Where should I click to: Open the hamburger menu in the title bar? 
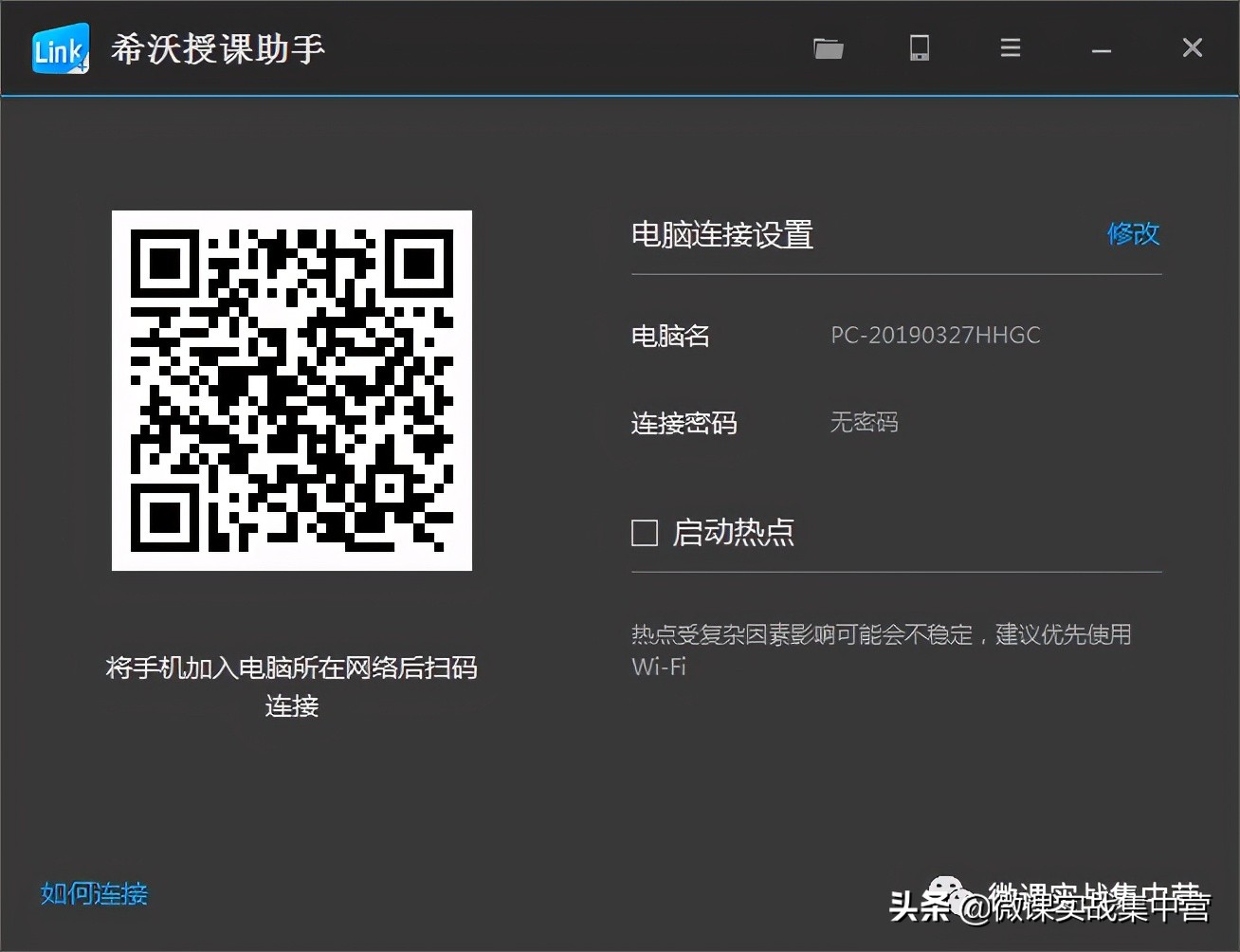1010,47
